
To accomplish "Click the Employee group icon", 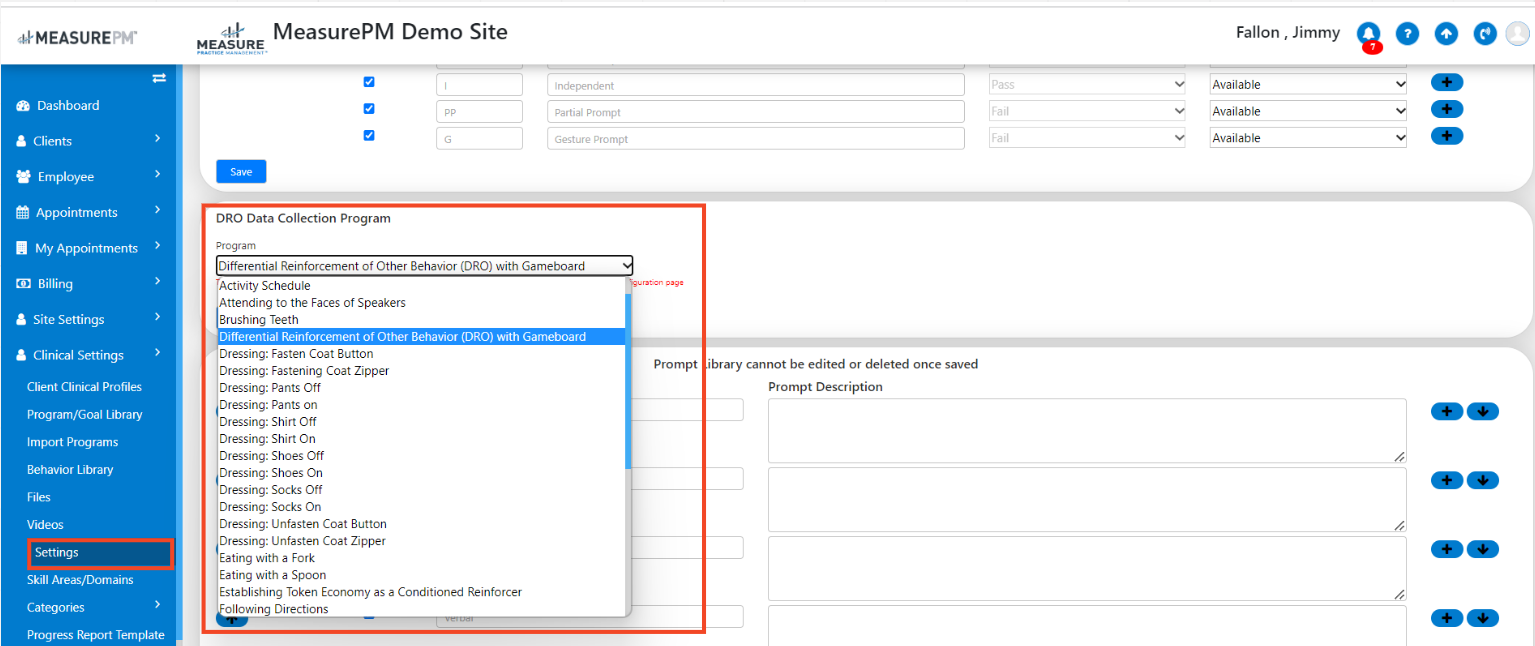I will (23, 177).
